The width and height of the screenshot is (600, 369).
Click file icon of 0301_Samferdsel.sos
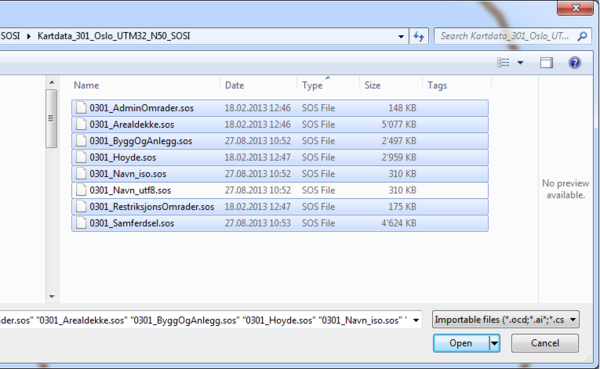(x=81, y=223)
